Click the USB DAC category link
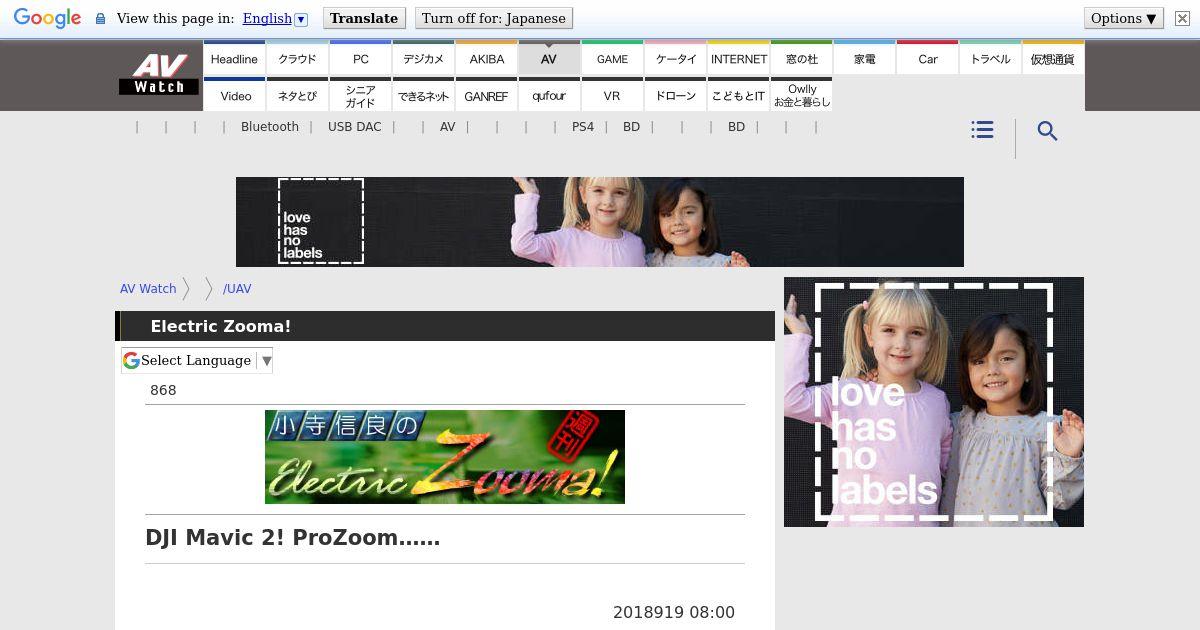This screenshot has width=1200, height=630. click(x=354, y=127)
